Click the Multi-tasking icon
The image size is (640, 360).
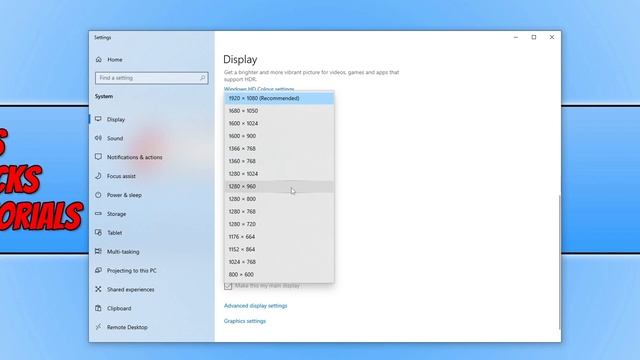coord(98,251)
